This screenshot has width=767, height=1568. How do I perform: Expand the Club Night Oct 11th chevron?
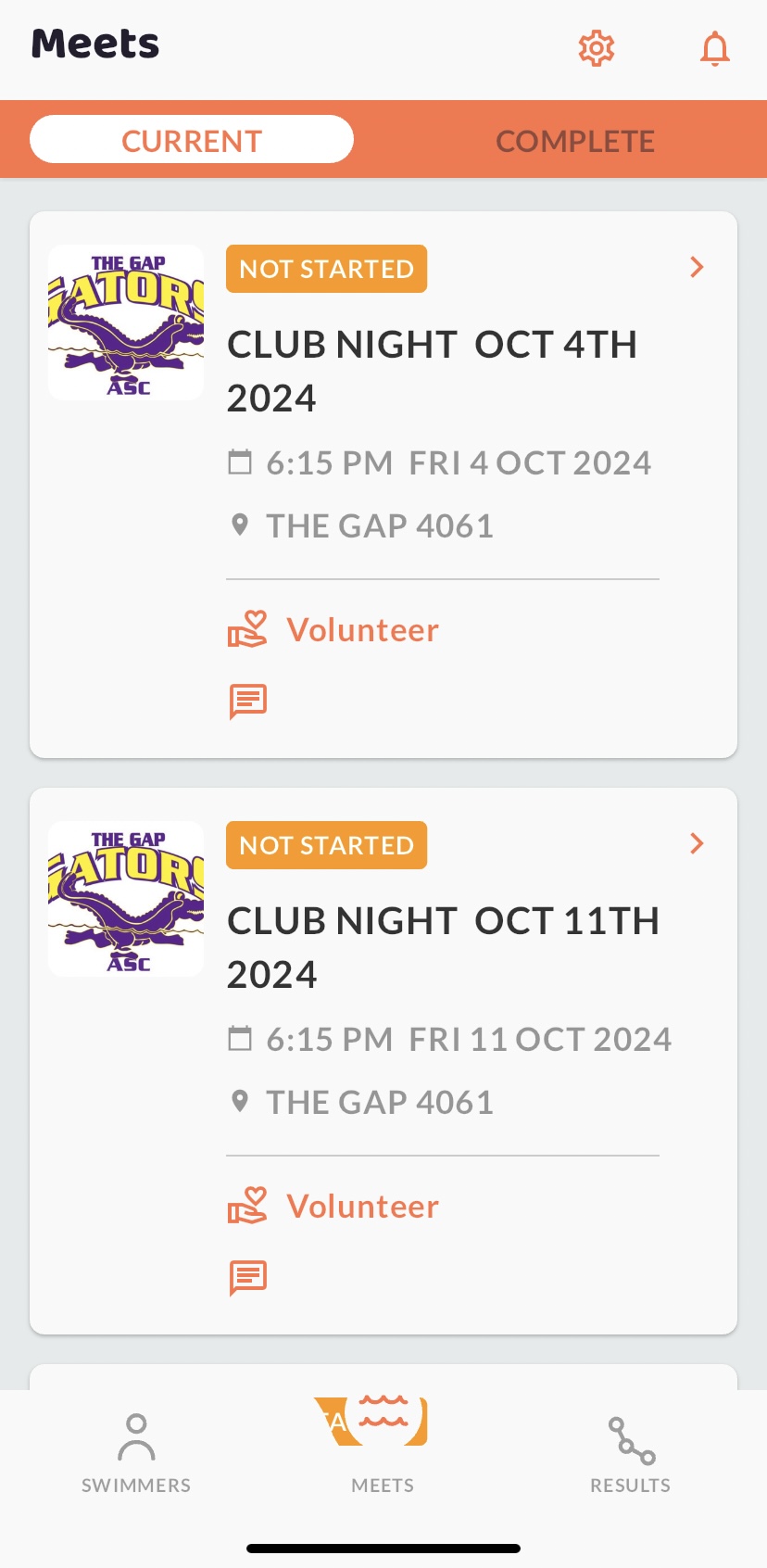coord(698,844)
